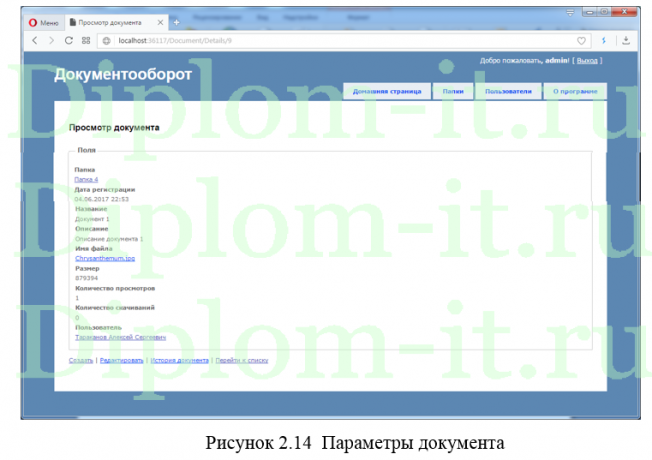This screenshot has height=460, width=652.
Task: Add page to bookmarks heart icon
Action: pyautogui.click(x=581, y=41)
